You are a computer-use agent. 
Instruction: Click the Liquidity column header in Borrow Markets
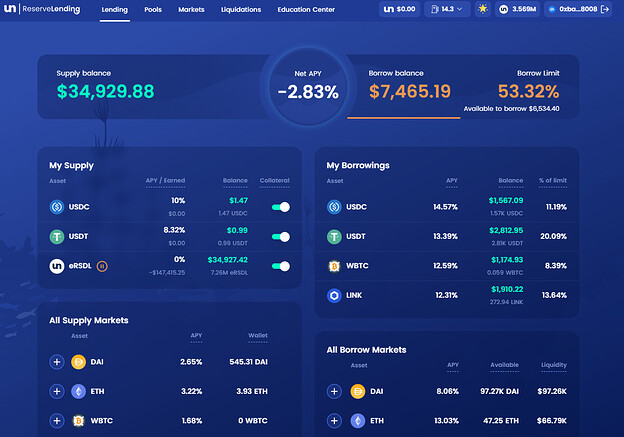[x=554, y=365]
